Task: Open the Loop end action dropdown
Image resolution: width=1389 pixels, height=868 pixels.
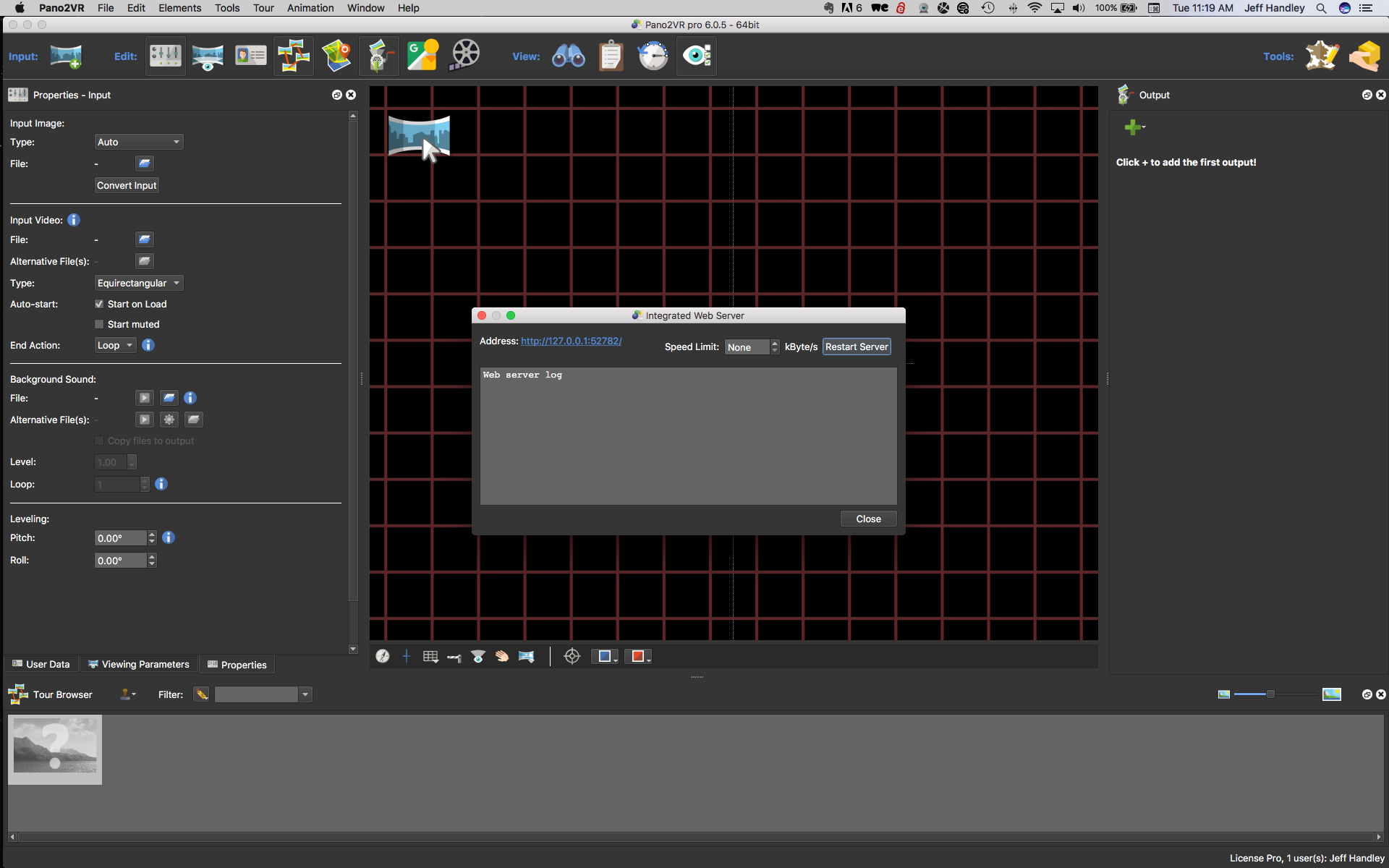Action: coord(114,345)
